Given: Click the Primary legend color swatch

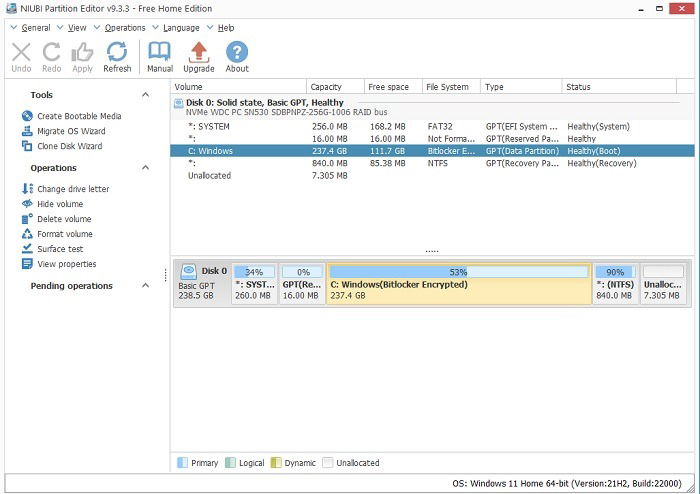Looking at the screenshot, I should coord(182,463).
